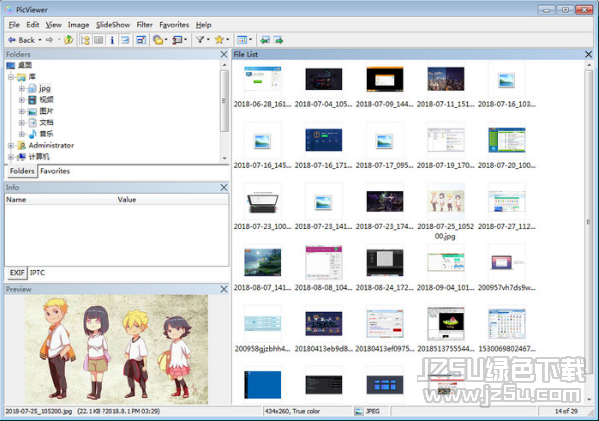Image resolution: width=599 pixels, height=421 pixels.
Task: Open the view mode dropdown arrow
Action: [250, 40]
